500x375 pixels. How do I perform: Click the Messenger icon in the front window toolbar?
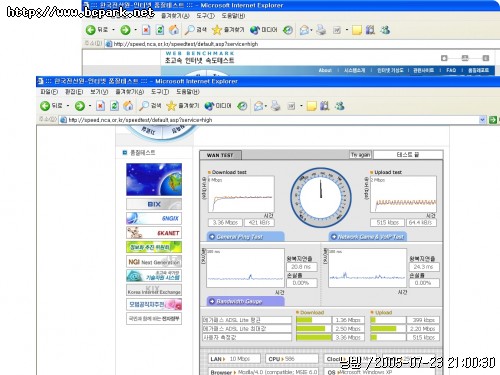coord(339,106)
